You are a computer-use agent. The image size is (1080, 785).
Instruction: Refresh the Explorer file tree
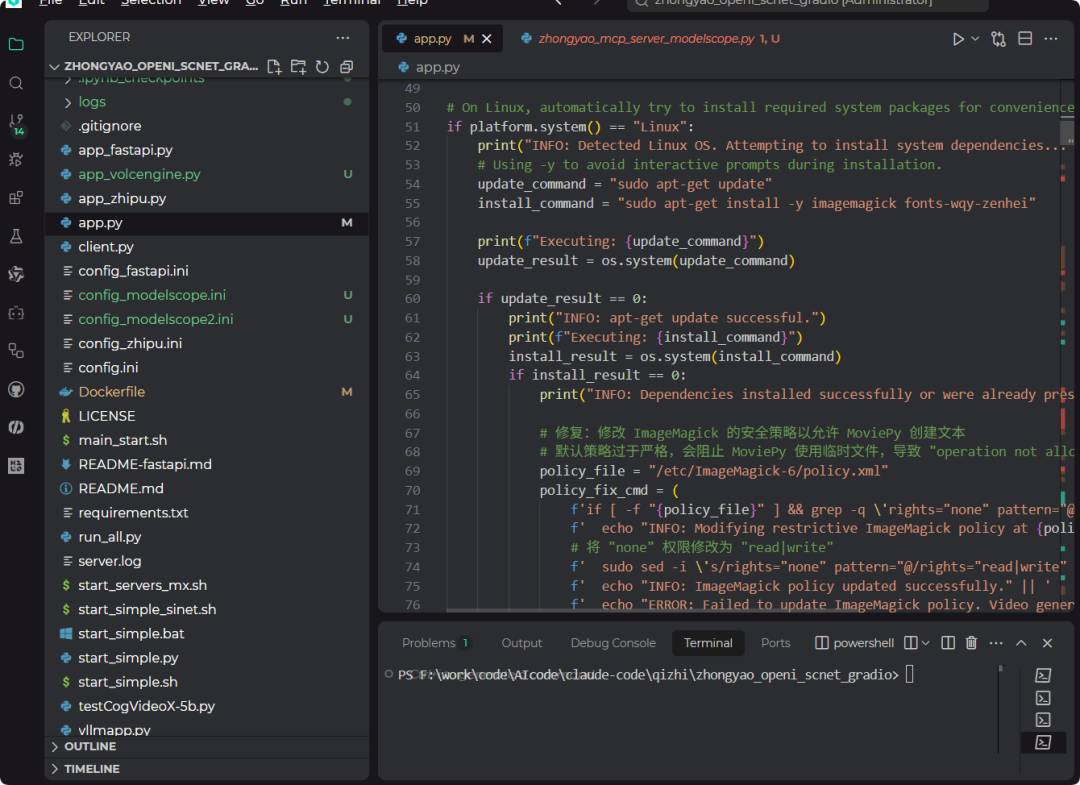point(322,67)
